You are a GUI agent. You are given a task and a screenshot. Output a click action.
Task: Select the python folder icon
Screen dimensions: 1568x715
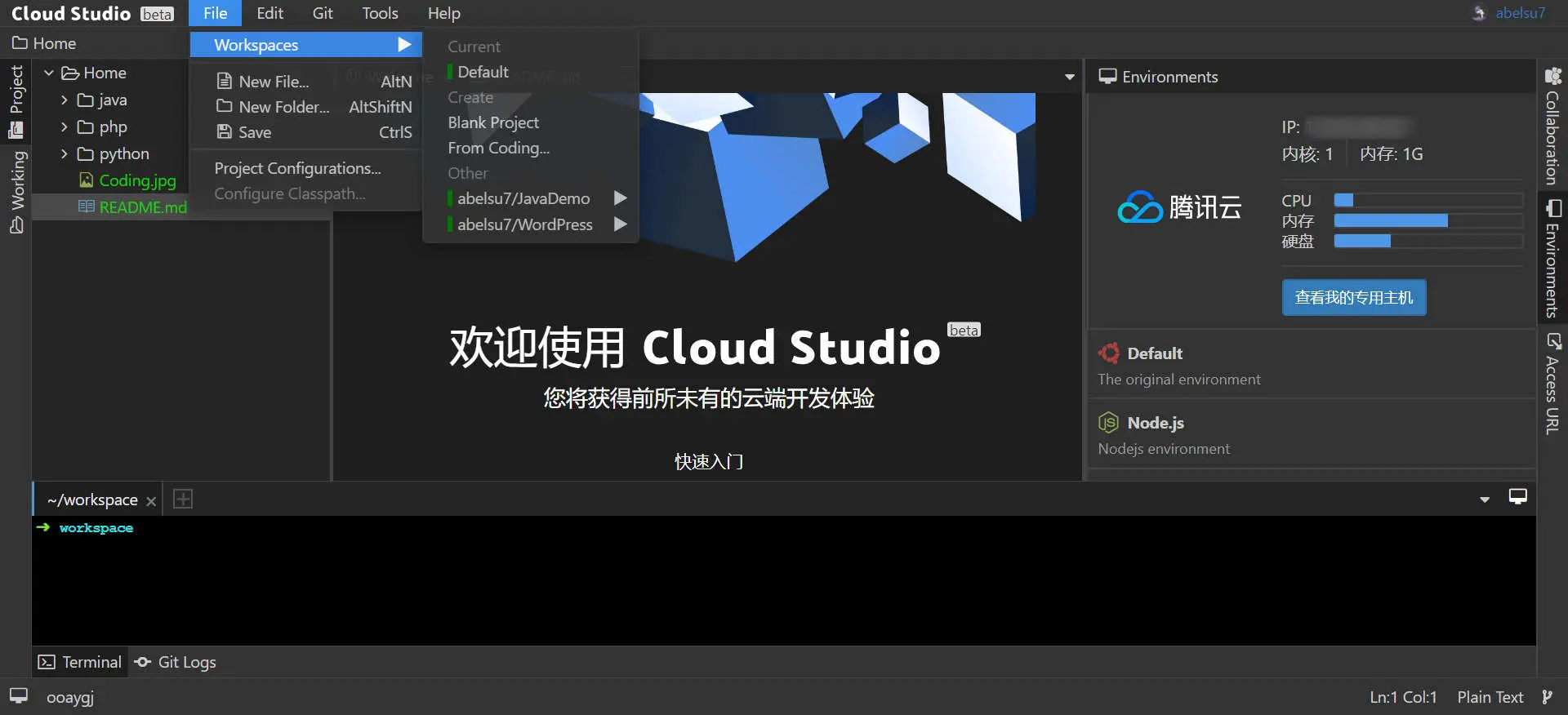click(x=85, y=153)
